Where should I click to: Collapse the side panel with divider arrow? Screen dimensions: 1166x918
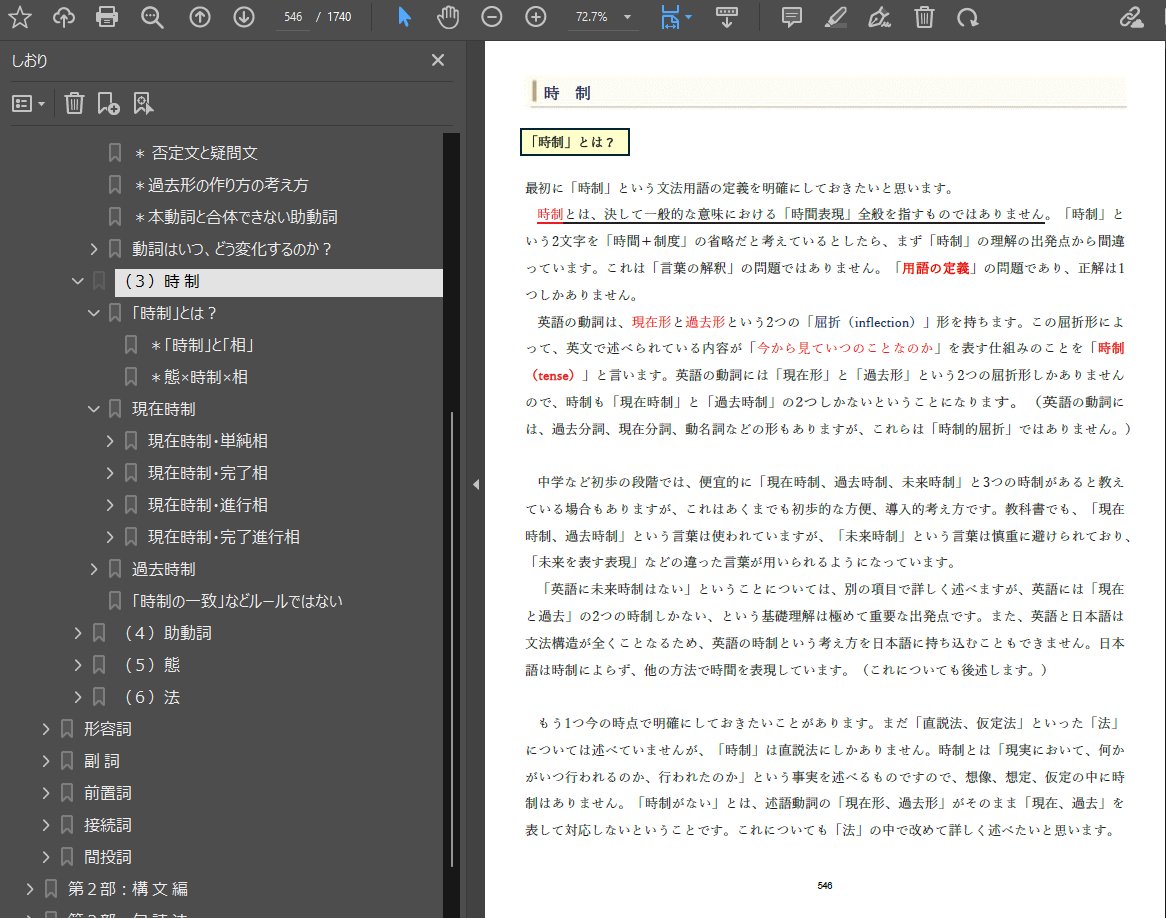[x=476, y=484]
